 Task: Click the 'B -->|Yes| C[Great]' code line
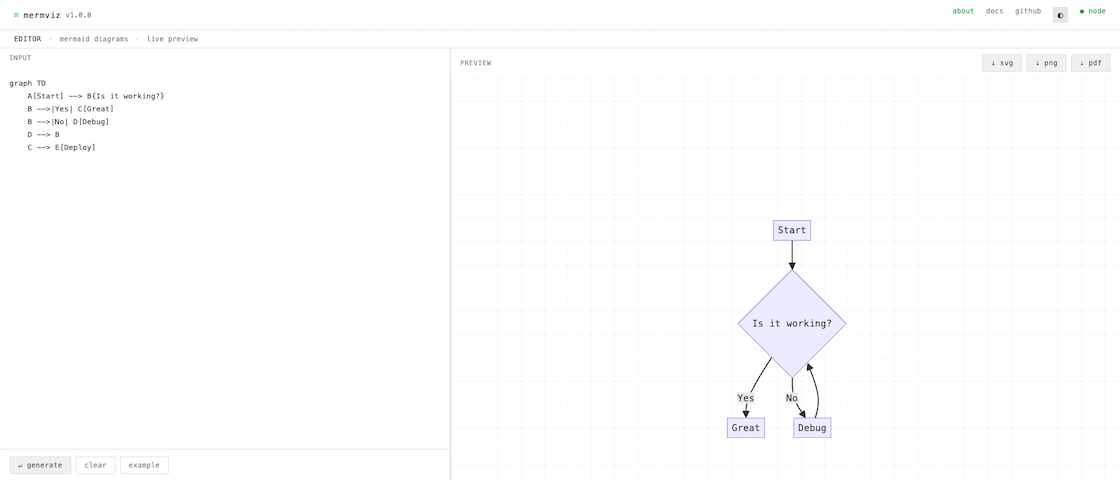coord(71,109)
